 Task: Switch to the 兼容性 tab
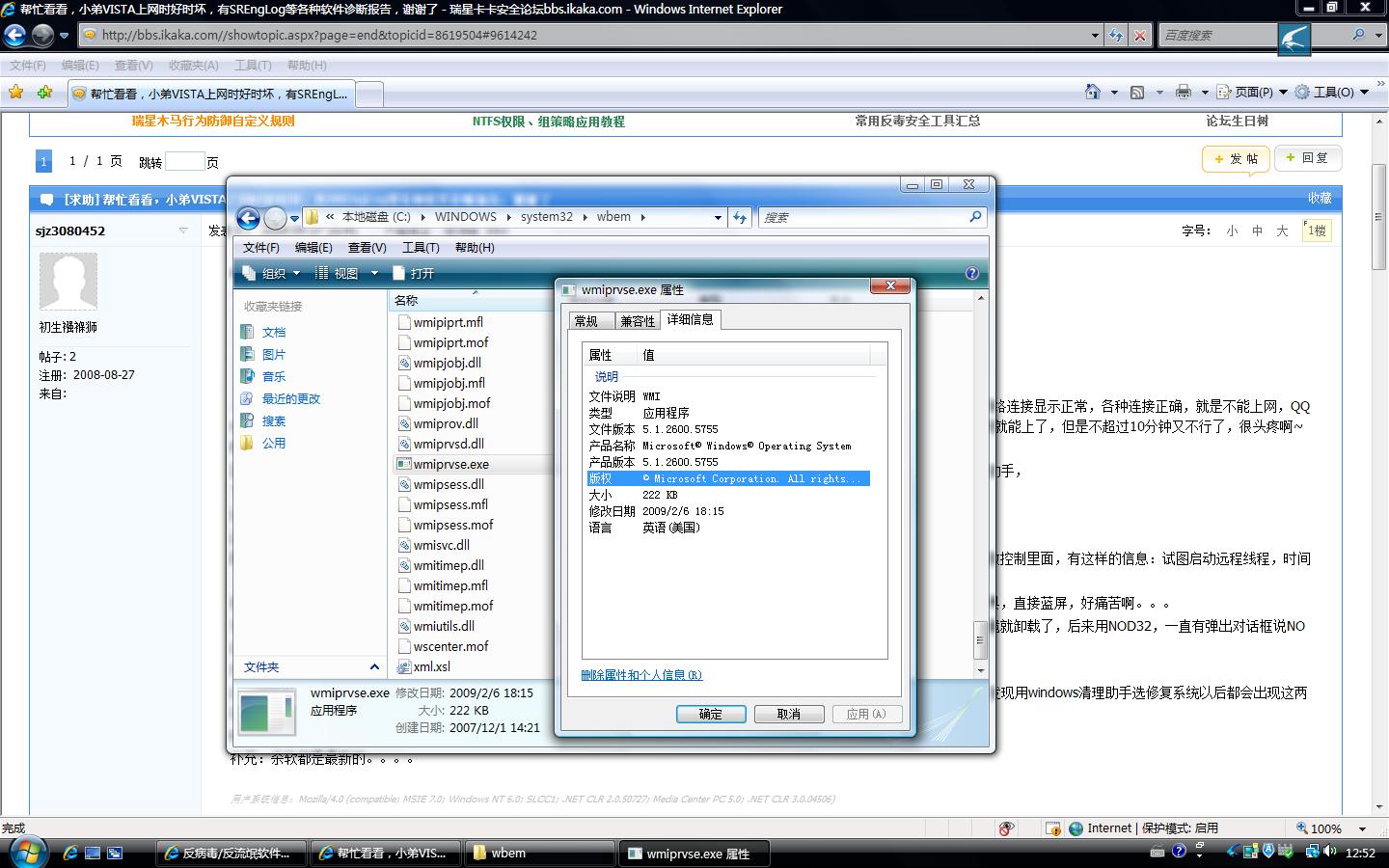(x=638, y=321)
